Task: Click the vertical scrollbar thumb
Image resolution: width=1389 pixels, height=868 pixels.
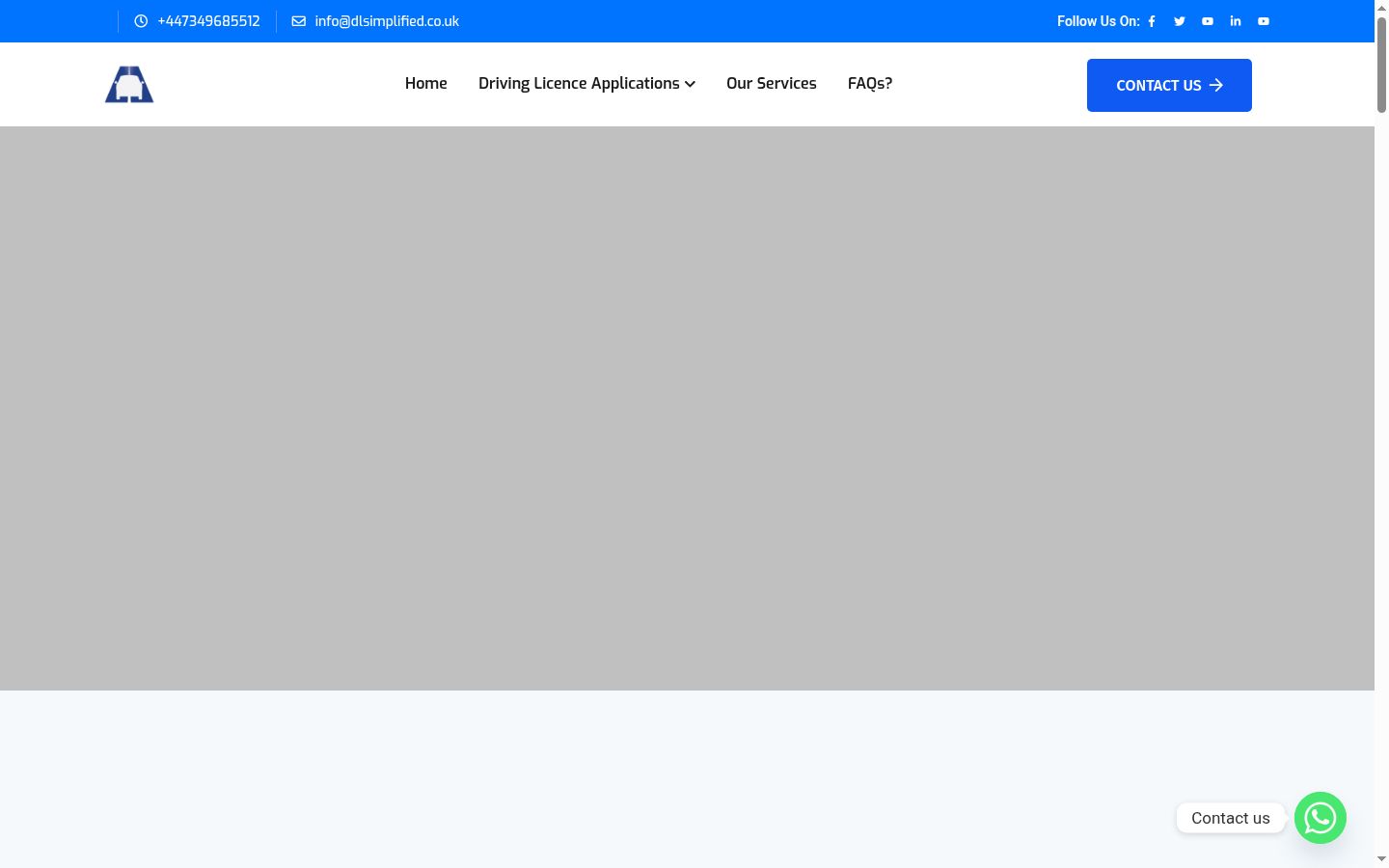Action: coord(1381,65)
